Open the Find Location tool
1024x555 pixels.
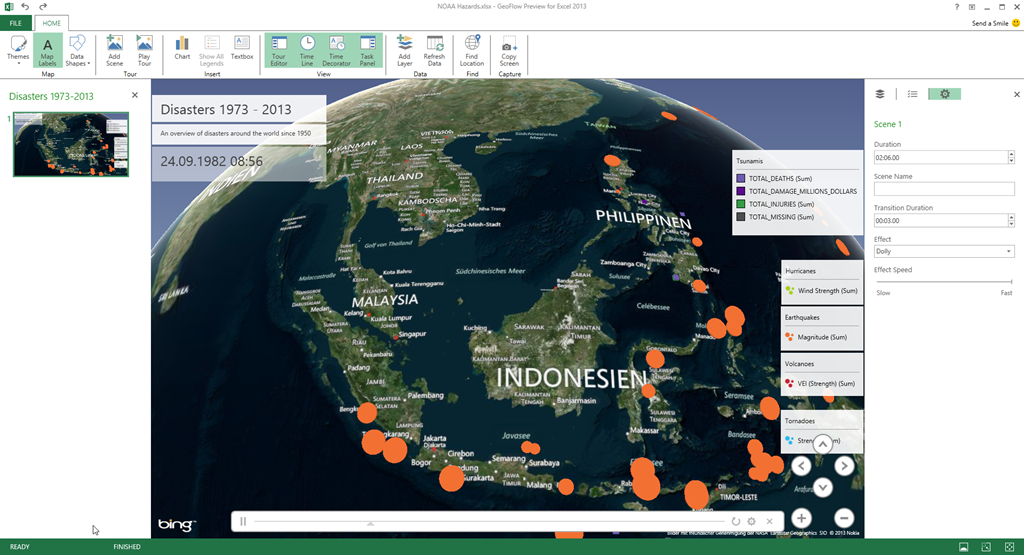472,49
